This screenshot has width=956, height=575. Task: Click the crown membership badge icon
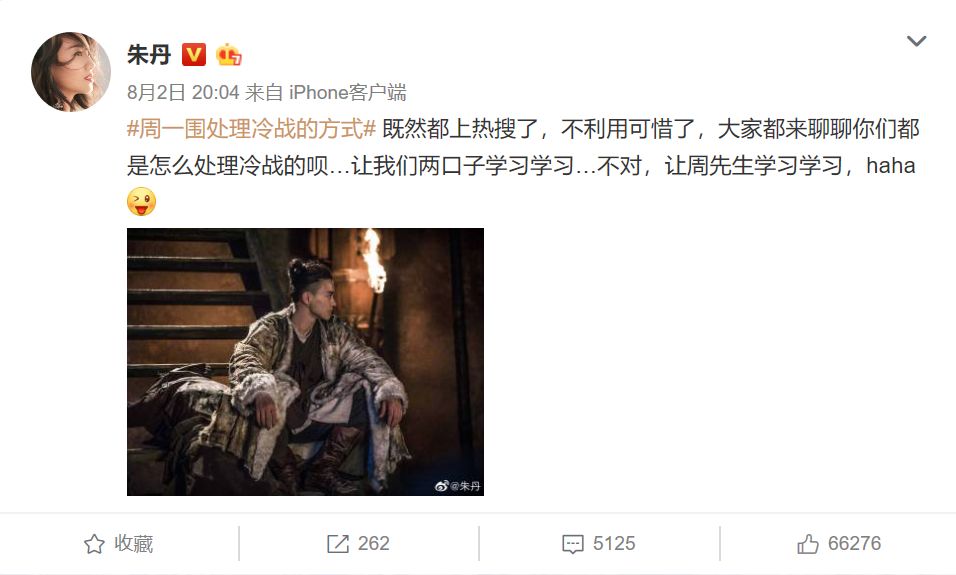click(x=229, y=55)
